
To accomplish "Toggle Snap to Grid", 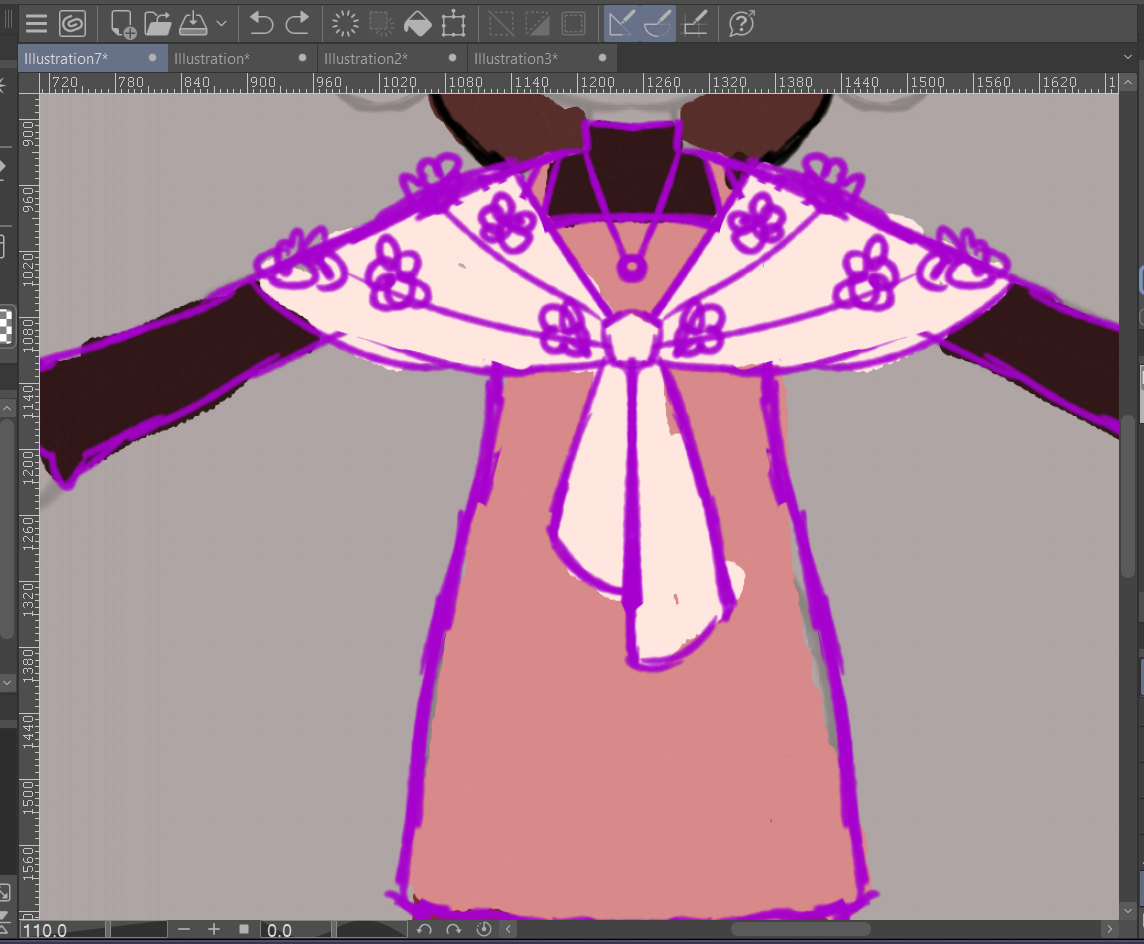I will click(x=695, y=23).
